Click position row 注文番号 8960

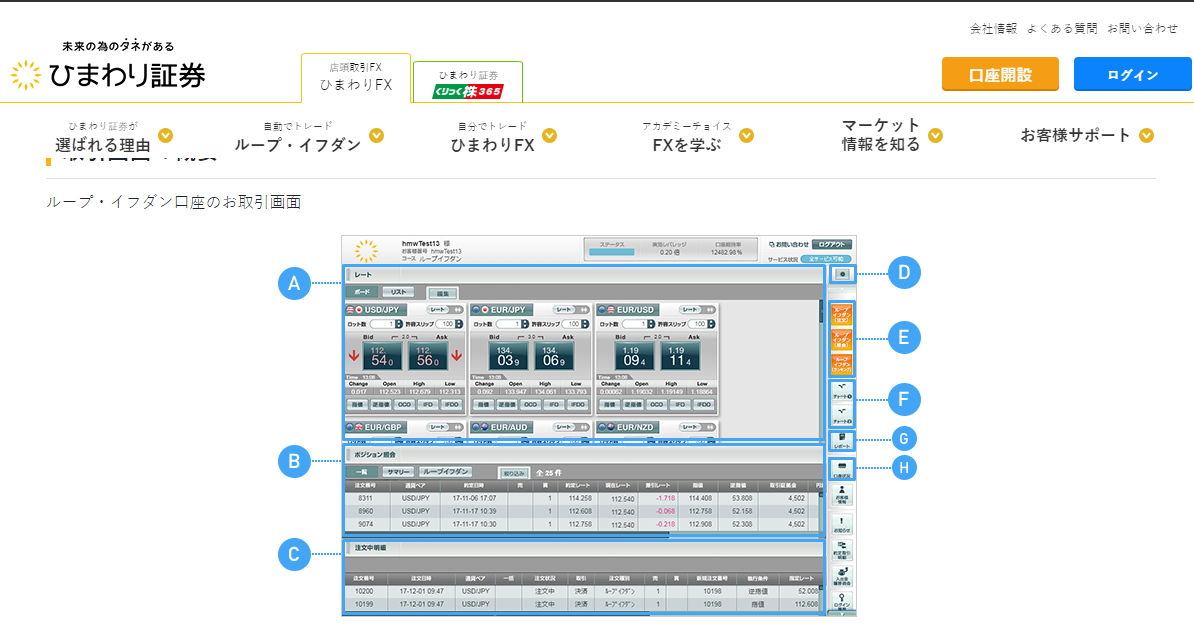pos(583,512)
